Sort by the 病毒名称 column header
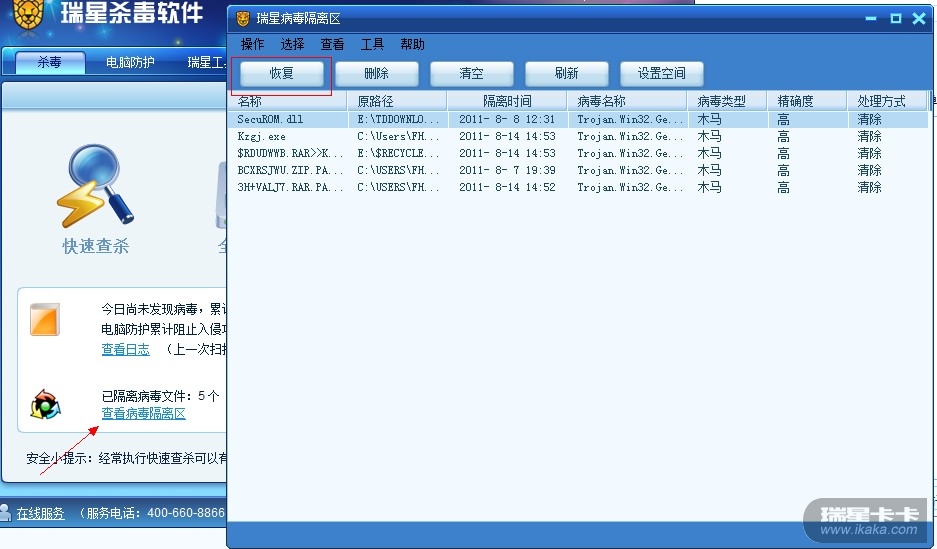 627,101
